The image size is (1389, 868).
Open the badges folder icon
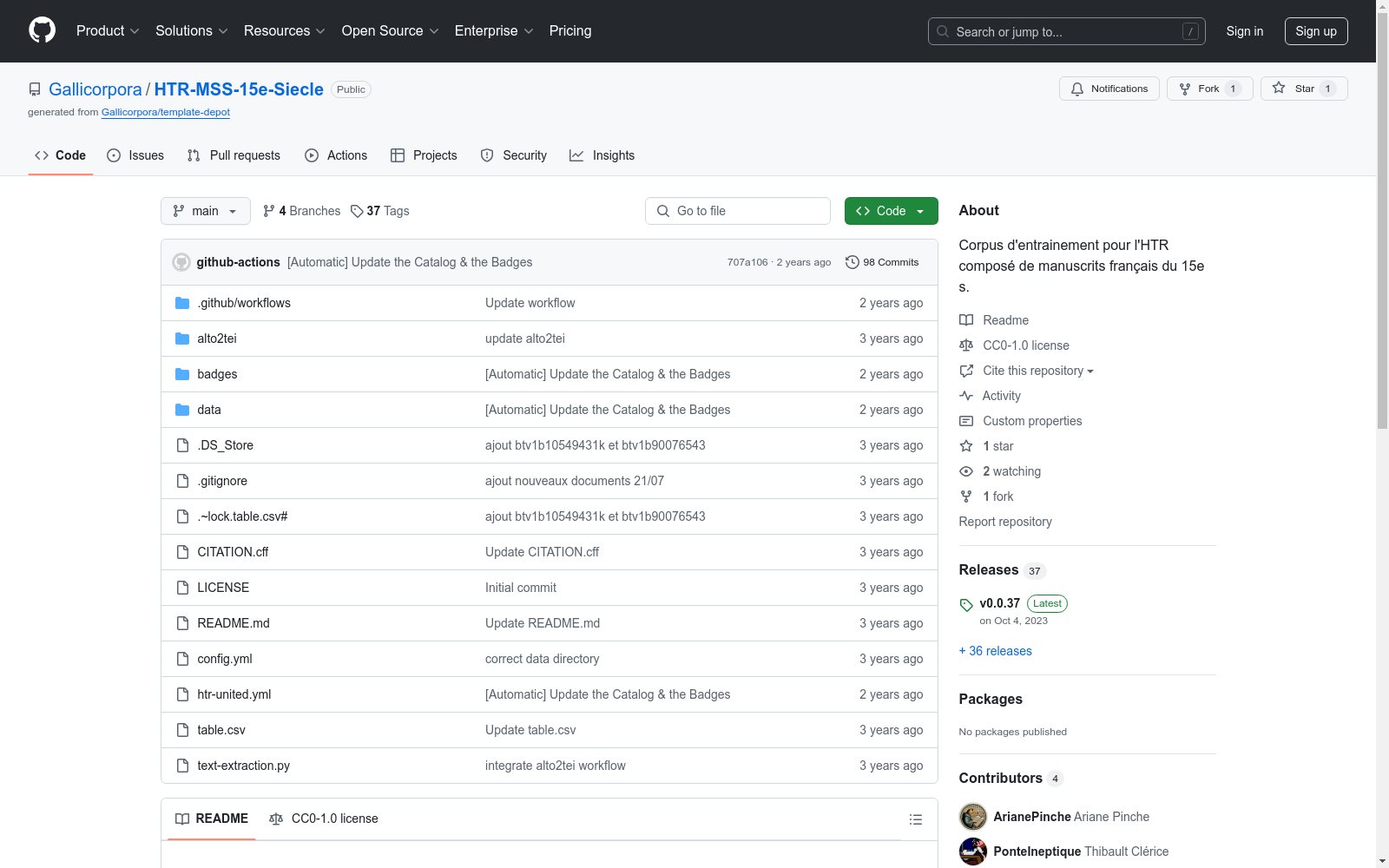pyautogui.click(x=182, y=374)
